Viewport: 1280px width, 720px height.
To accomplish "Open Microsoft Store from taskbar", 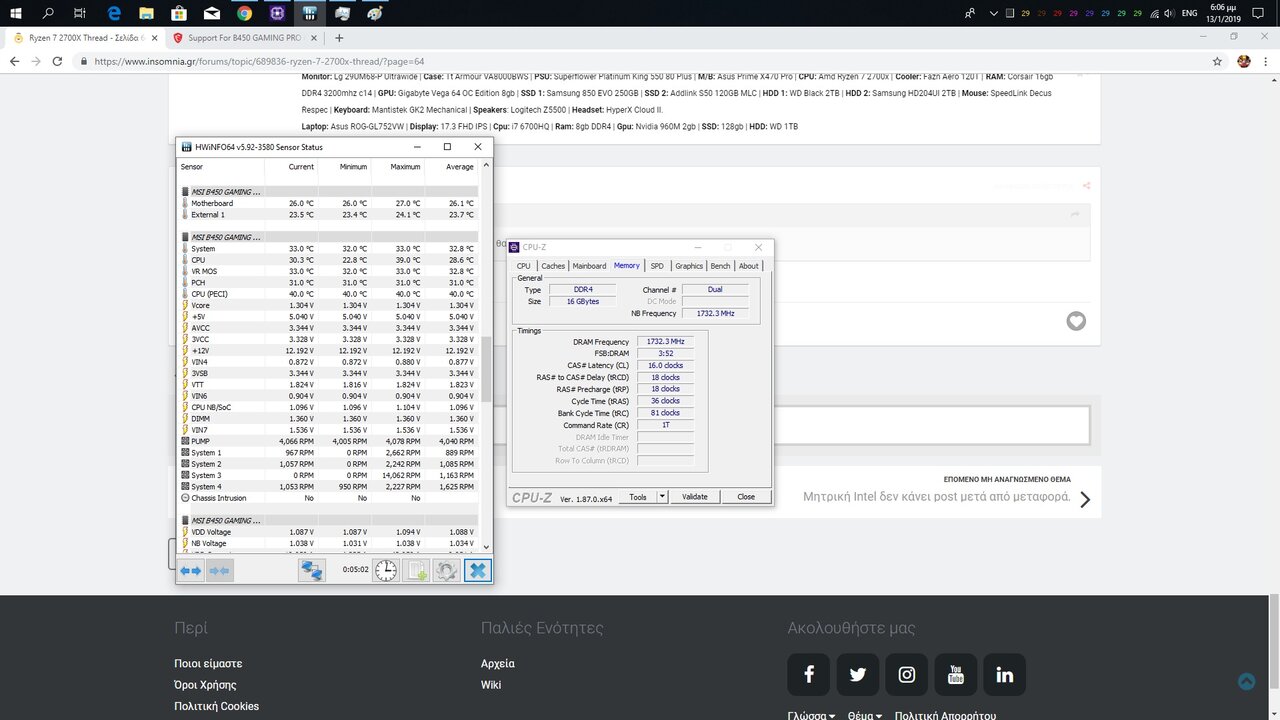I will (179, 13).
